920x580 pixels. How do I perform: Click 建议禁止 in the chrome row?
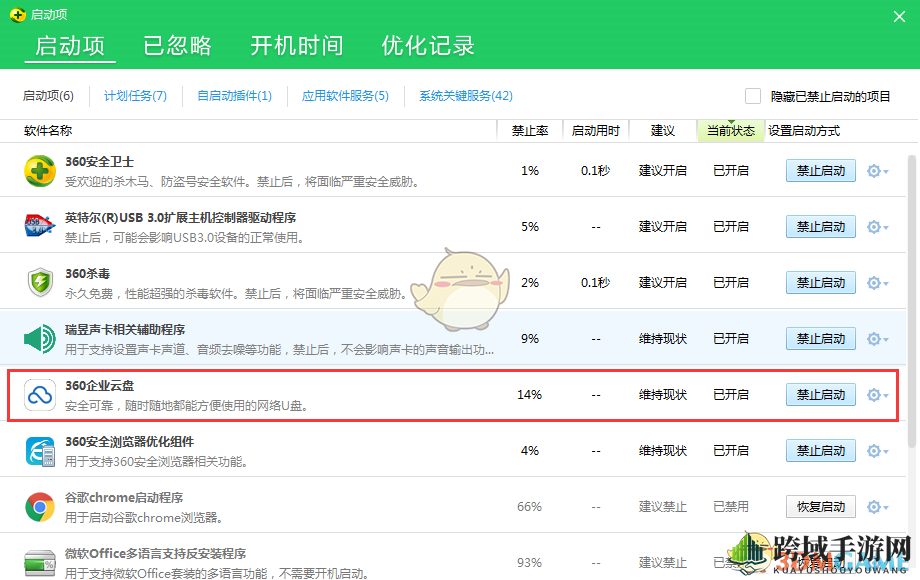662,507
